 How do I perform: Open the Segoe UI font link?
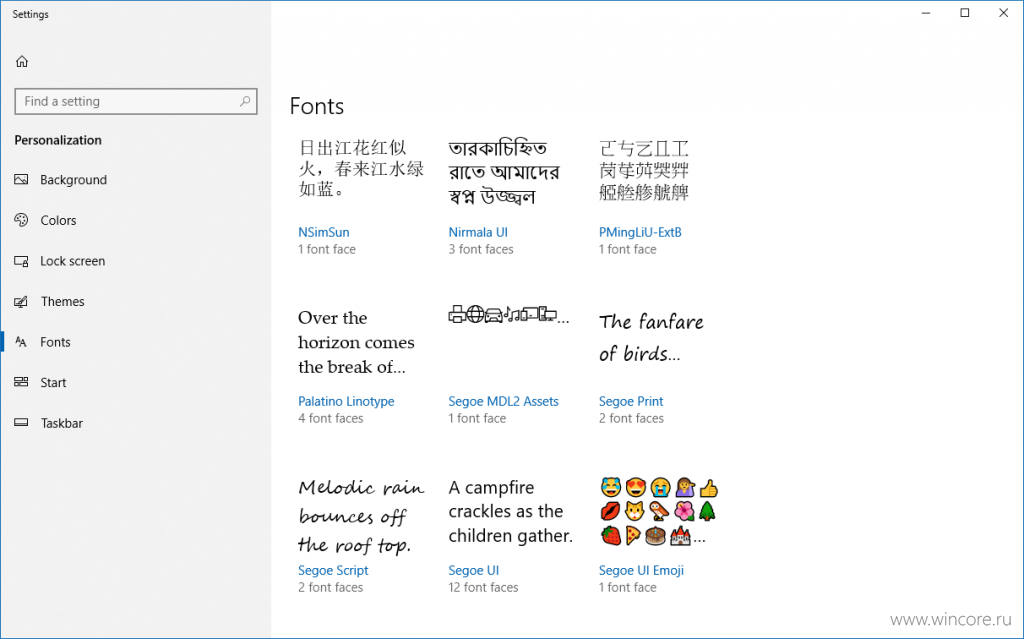tap(473, 570)
